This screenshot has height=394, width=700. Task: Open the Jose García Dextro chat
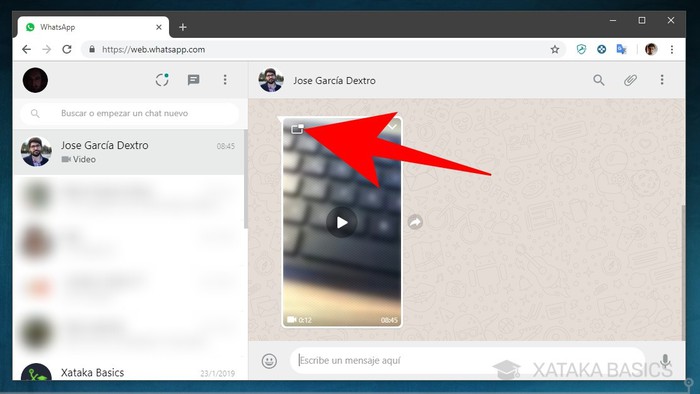129,152
